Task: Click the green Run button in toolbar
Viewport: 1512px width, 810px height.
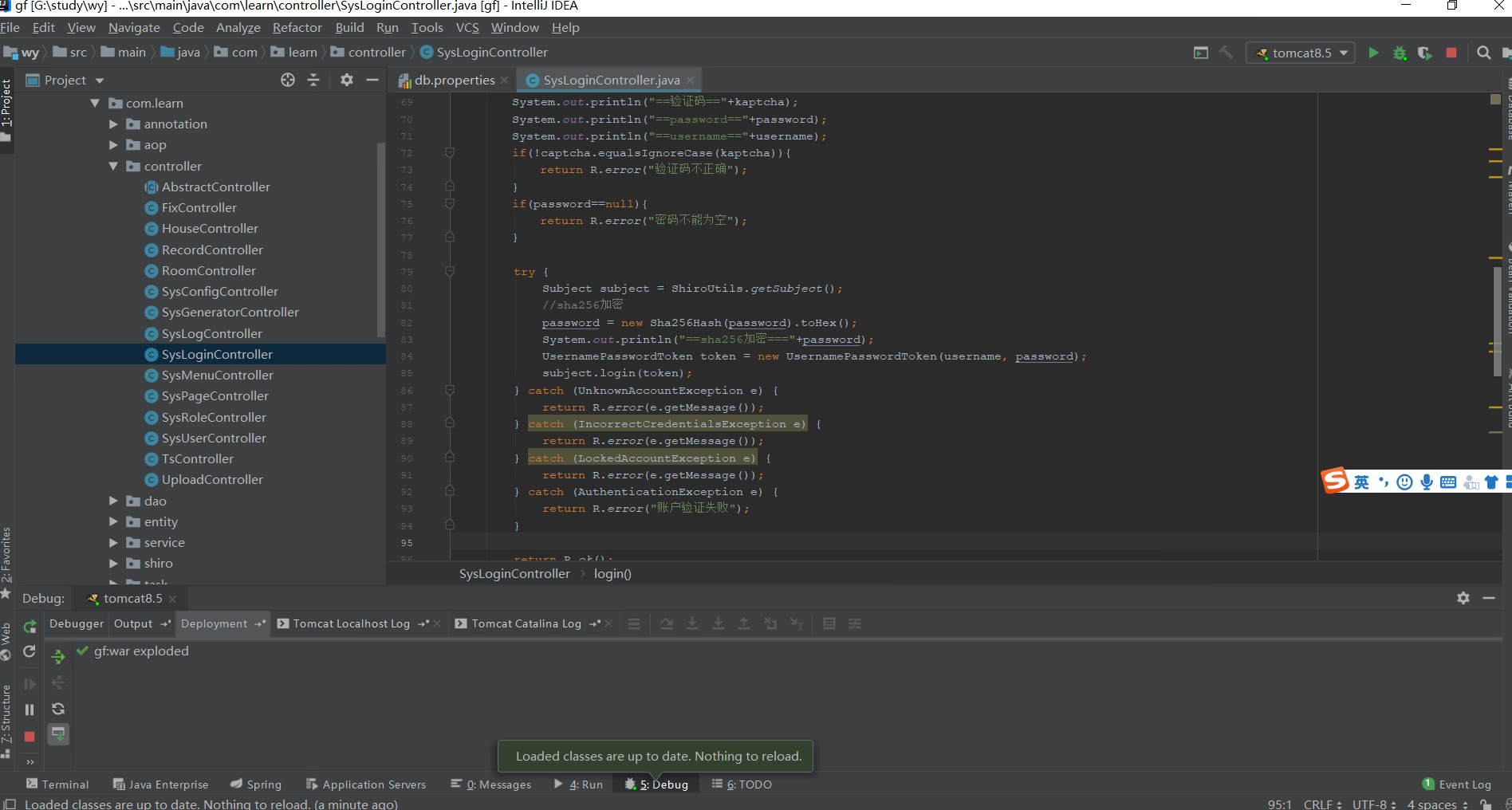Action: point(1373,53)
